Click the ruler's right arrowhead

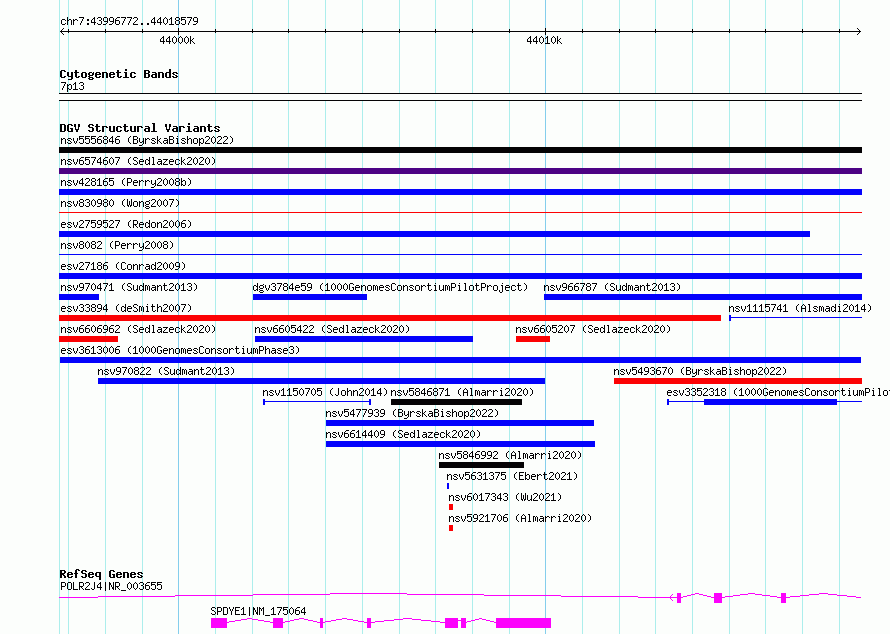[x=859, y=32]
